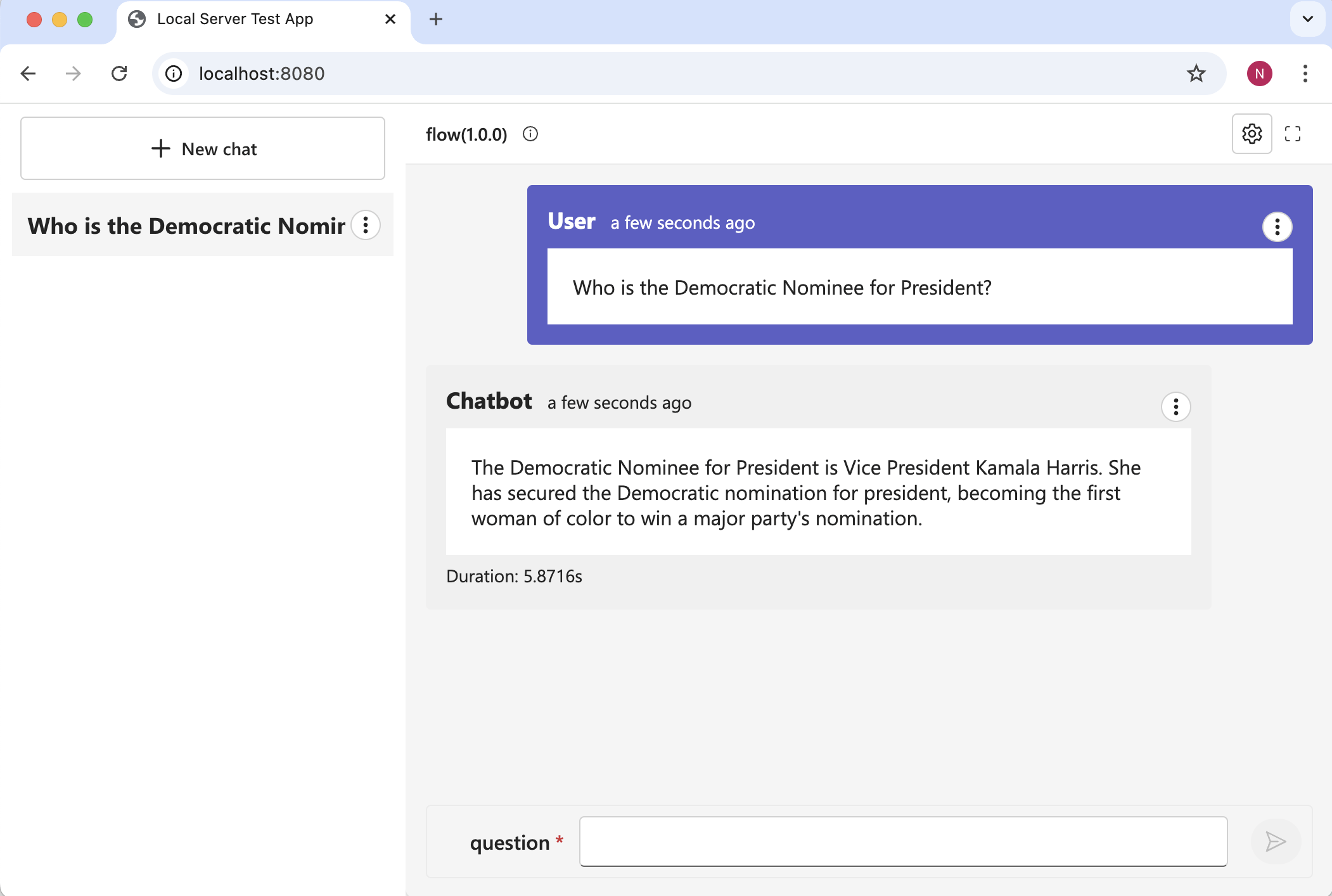Click the info icon beside flow(1.0.0)
Screen dimensions: 1332x896
tap(530, 134)
